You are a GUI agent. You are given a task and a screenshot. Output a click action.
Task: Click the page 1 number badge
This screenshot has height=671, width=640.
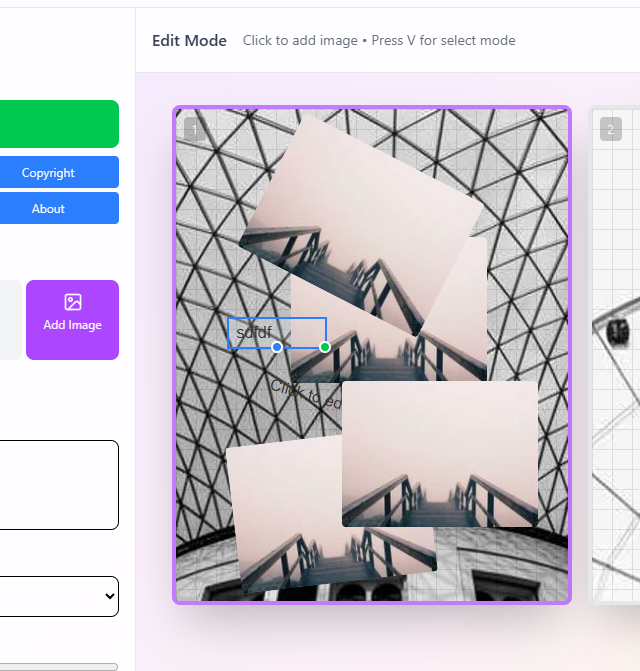point(194,129)
